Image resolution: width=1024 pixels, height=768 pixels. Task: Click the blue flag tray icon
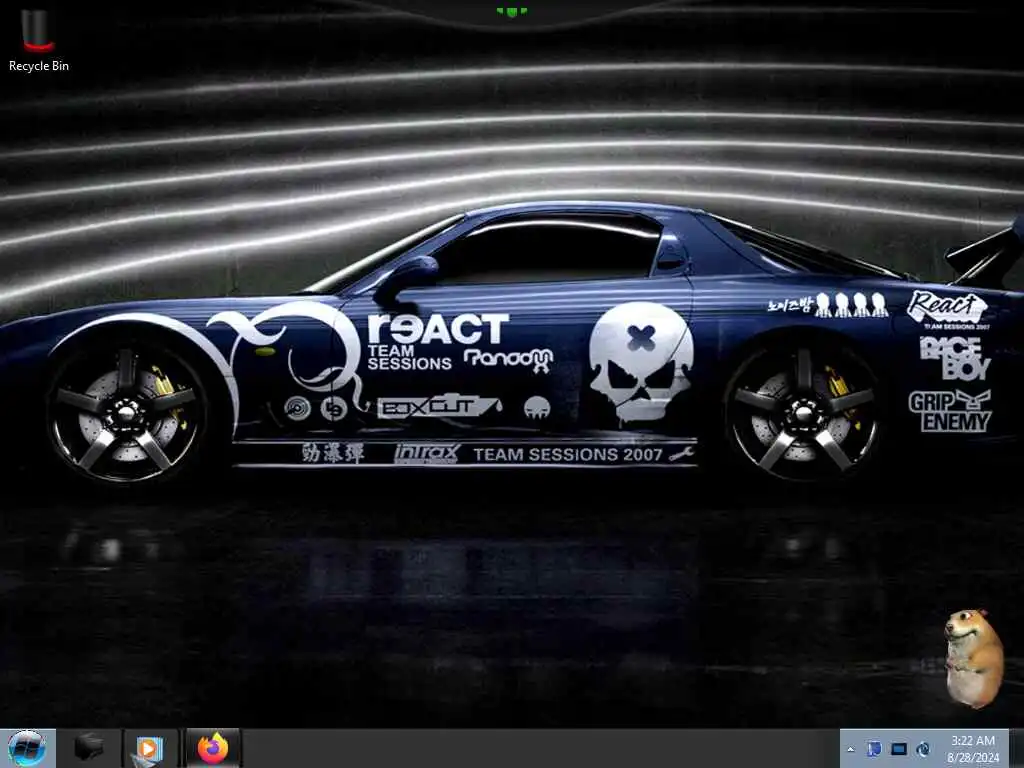874,749
